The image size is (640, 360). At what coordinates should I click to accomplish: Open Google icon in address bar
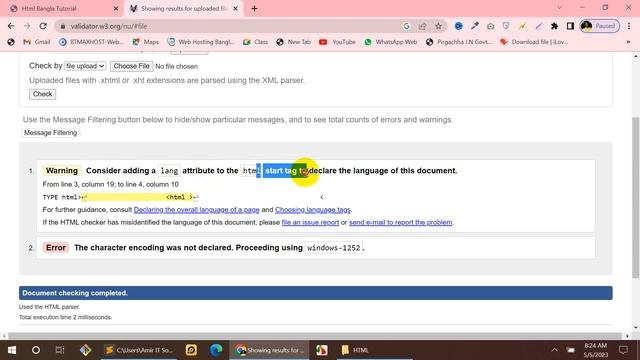[407, 26]
